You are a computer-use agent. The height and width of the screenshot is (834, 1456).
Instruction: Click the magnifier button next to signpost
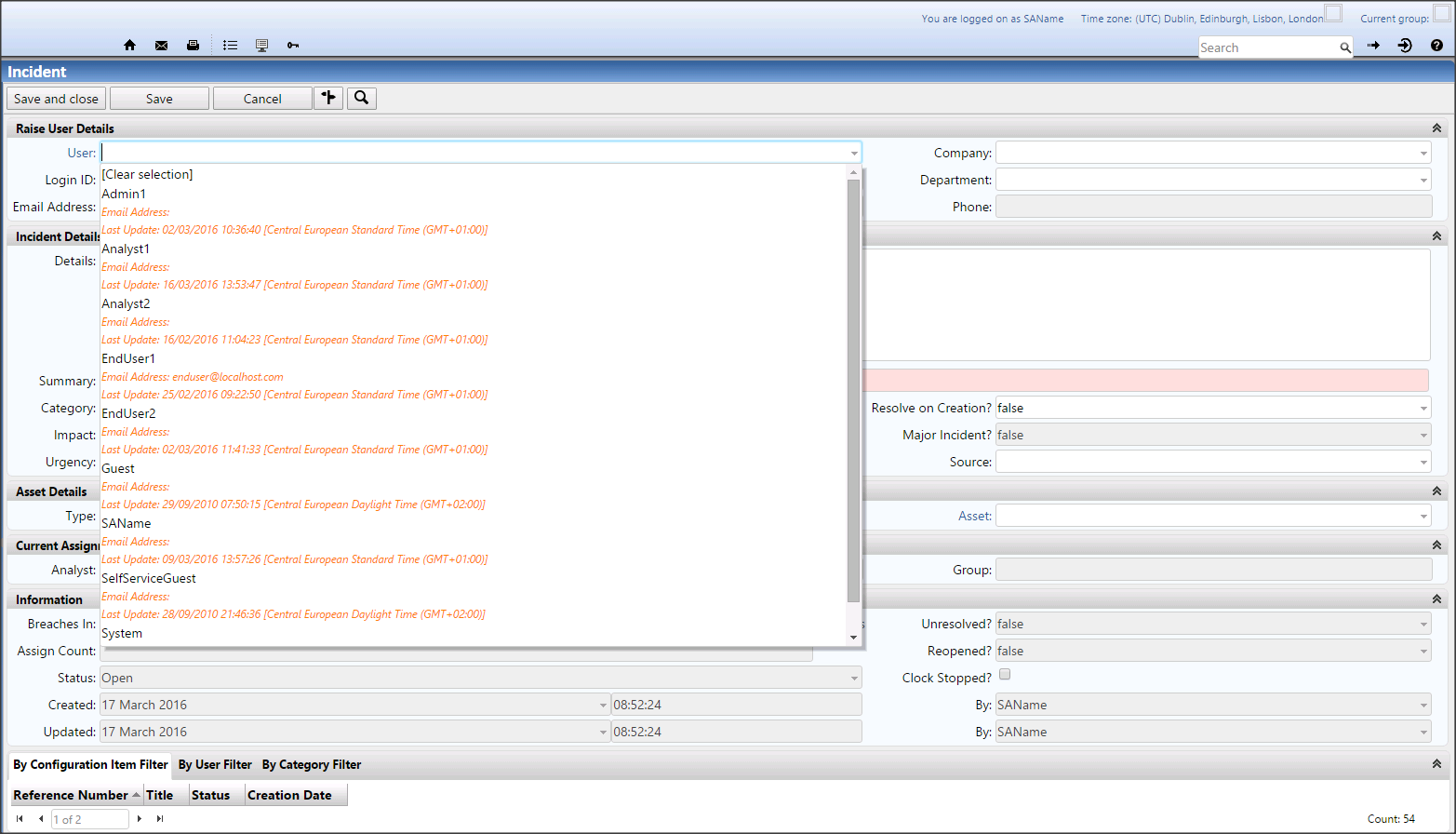362,98
